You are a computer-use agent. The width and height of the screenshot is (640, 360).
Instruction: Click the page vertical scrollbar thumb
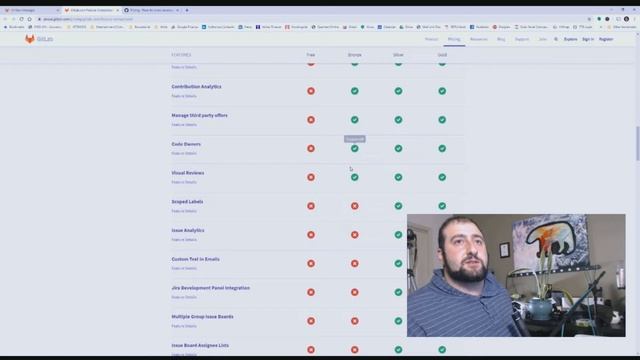(x=637, y=144)
